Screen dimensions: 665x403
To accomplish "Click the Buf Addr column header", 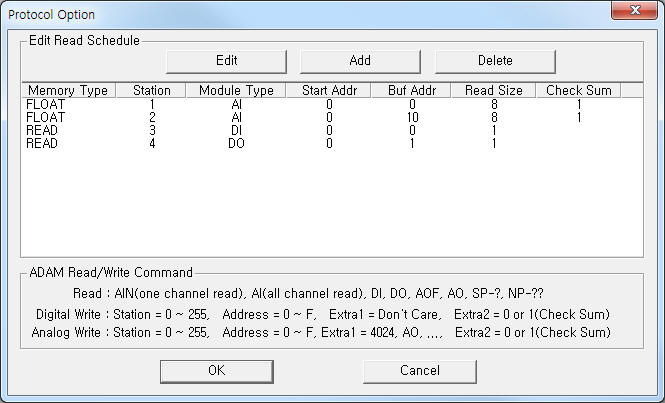I will click(x=412, y=90).
